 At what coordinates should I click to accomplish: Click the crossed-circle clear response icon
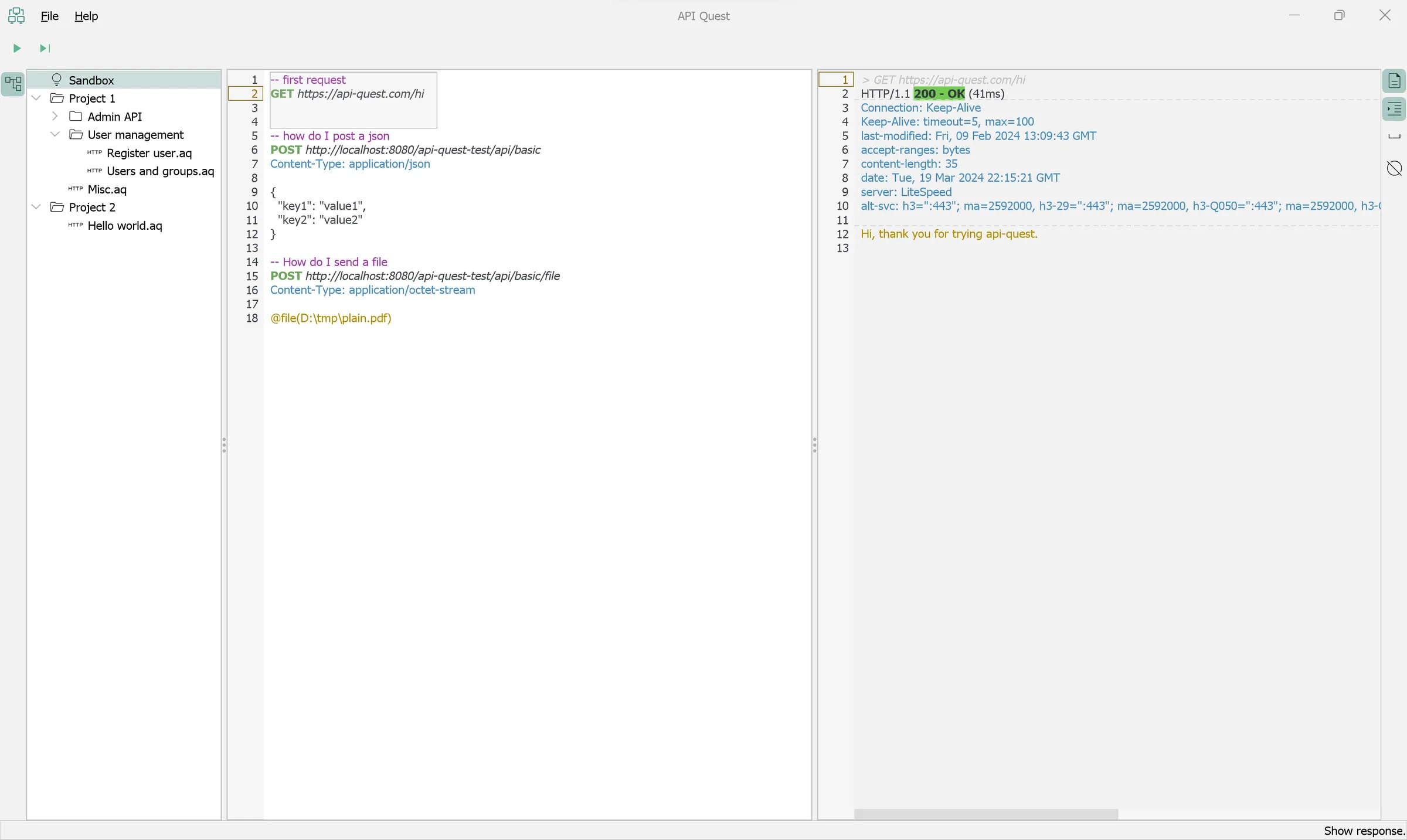click(1394, 169)
